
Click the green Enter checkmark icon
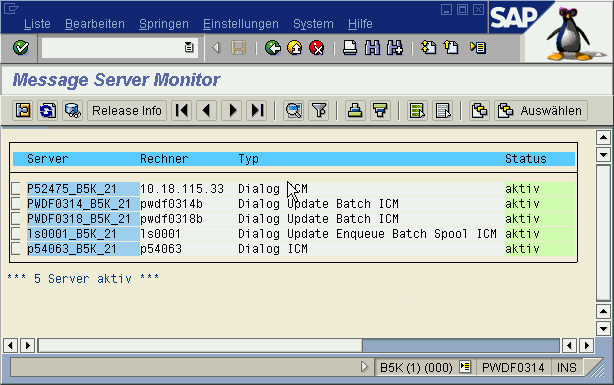click(20, 48)
